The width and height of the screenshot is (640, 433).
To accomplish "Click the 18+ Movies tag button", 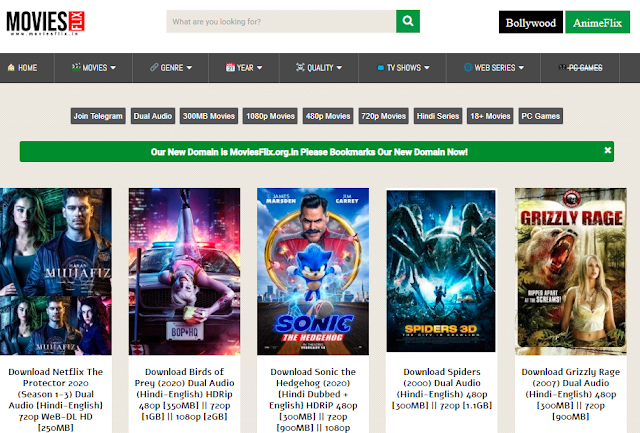I will pyautogui.click(x=490, y=116).
